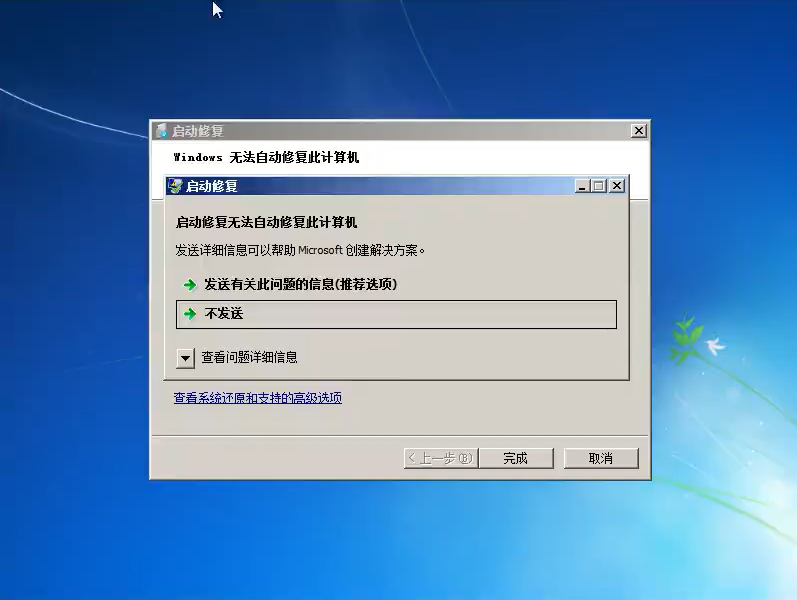
Task: Click the disabled 上一步(B) button
Action: [x=441, y=458]
